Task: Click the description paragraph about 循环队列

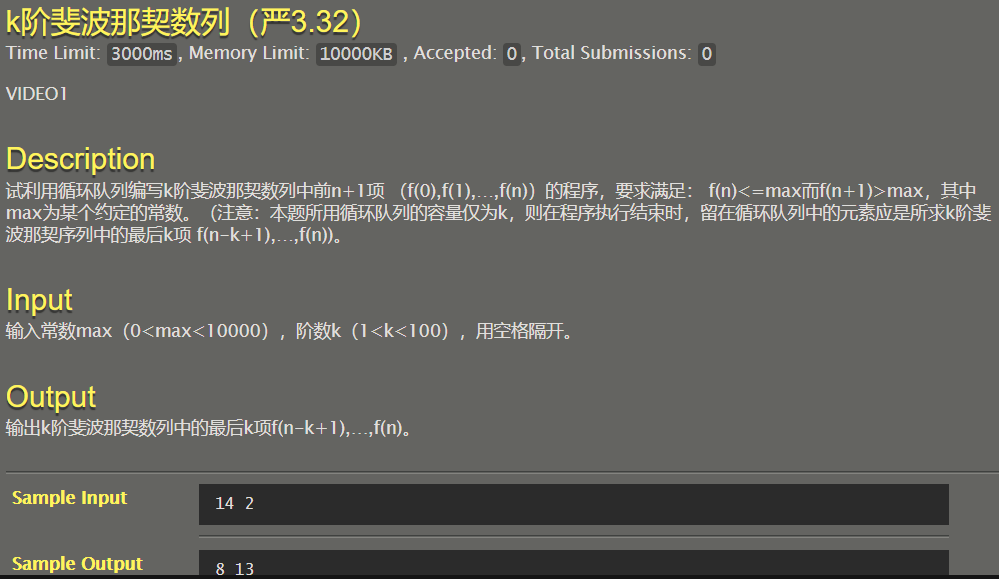Action: click(499, 213)
